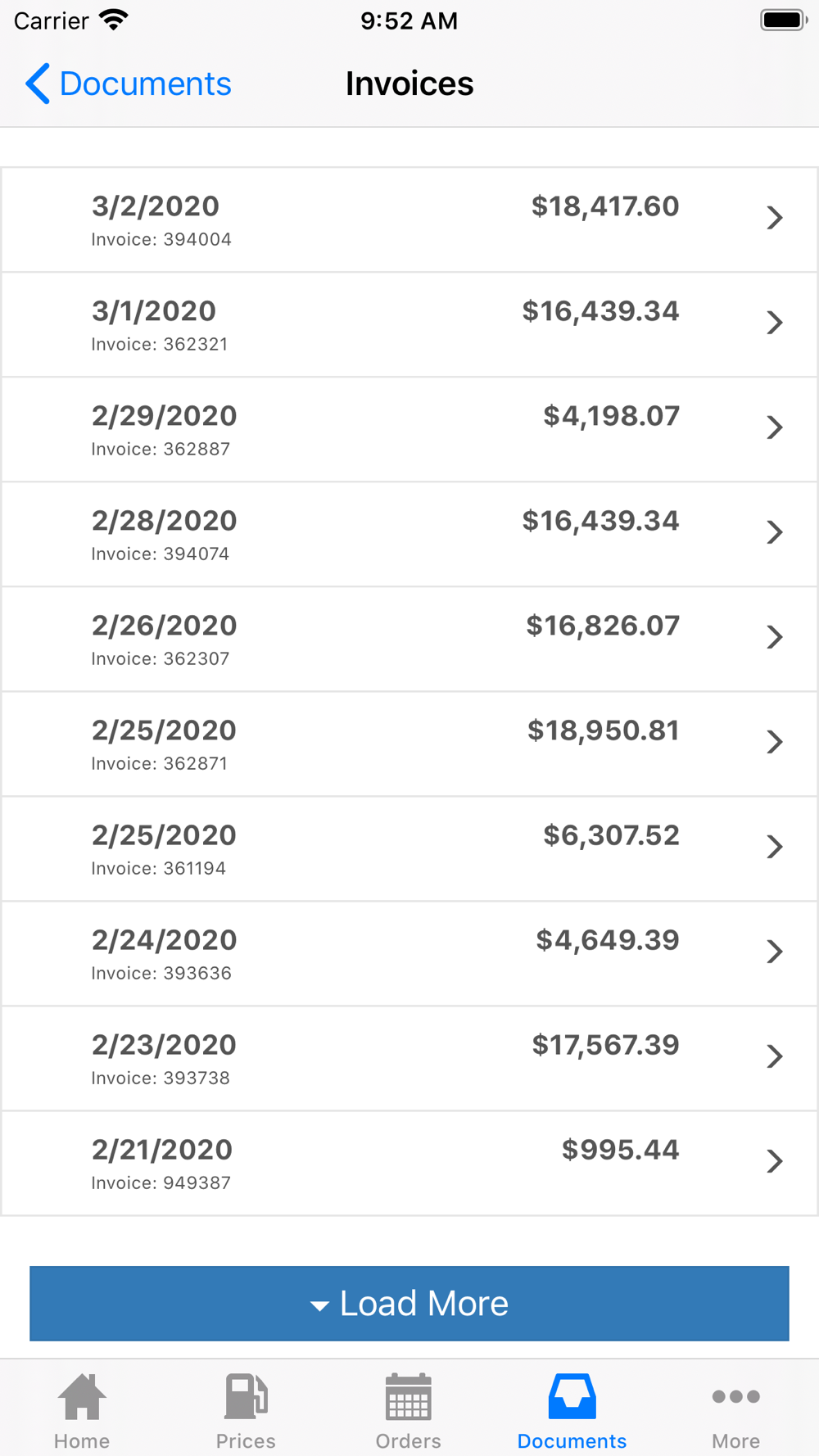Tap the back chevron icon beside Documents

pyautogui.click(x=38, y=84)
